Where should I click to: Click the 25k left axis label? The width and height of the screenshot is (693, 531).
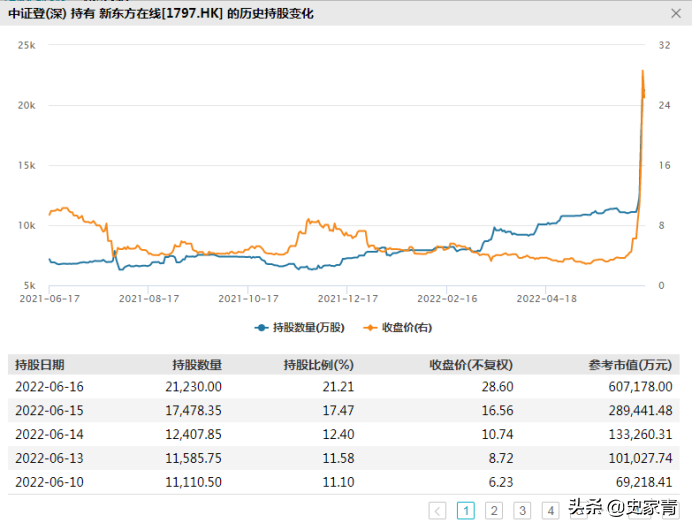pyautogui.click(x=27, y=45)
